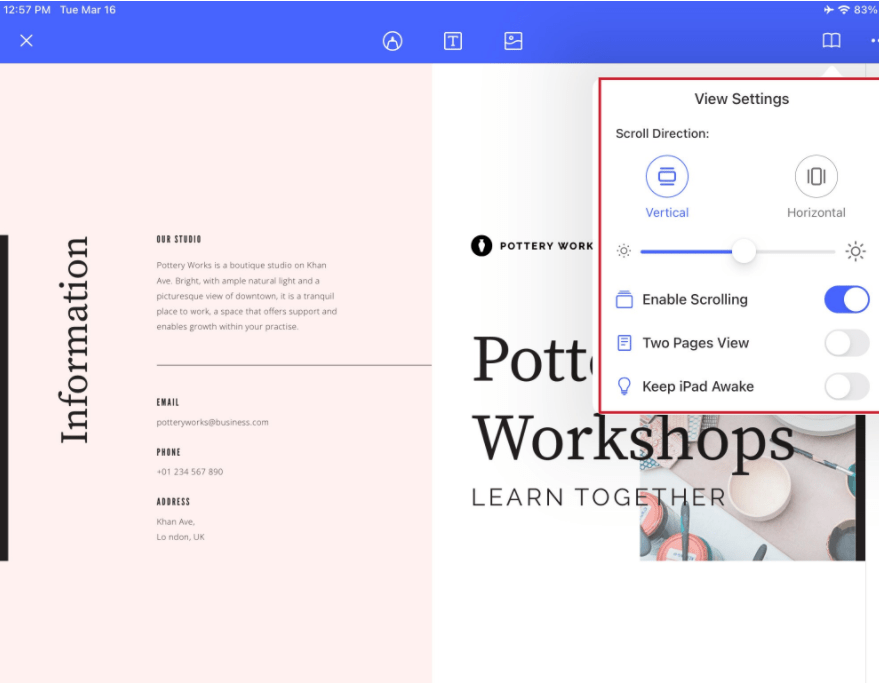Choose Horizontal scroll direction icon

click(816, 177)
